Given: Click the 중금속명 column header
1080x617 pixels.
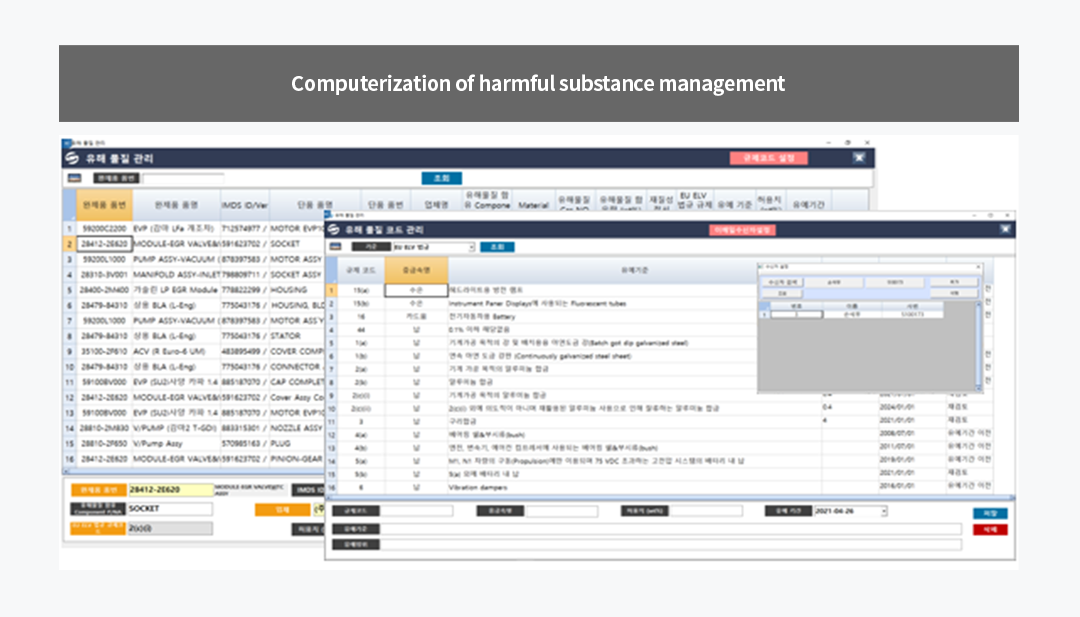Looking at the screenshot, I should click(416, 270).
